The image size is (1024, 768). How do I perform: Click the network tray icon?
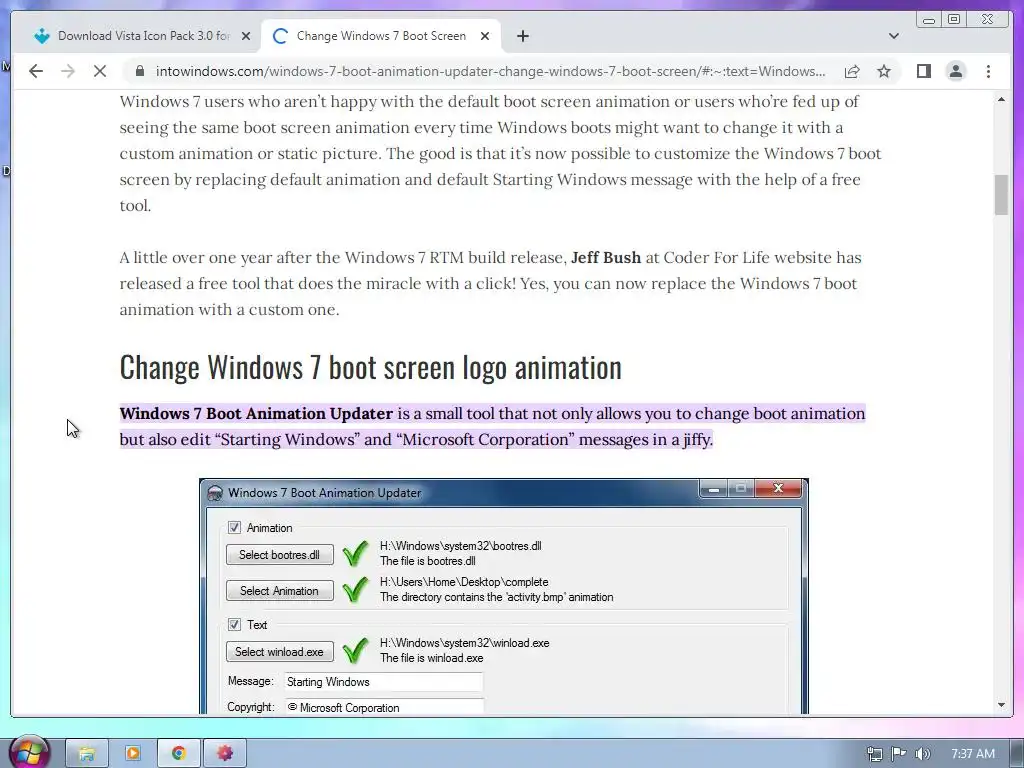(x=874, y=754)
